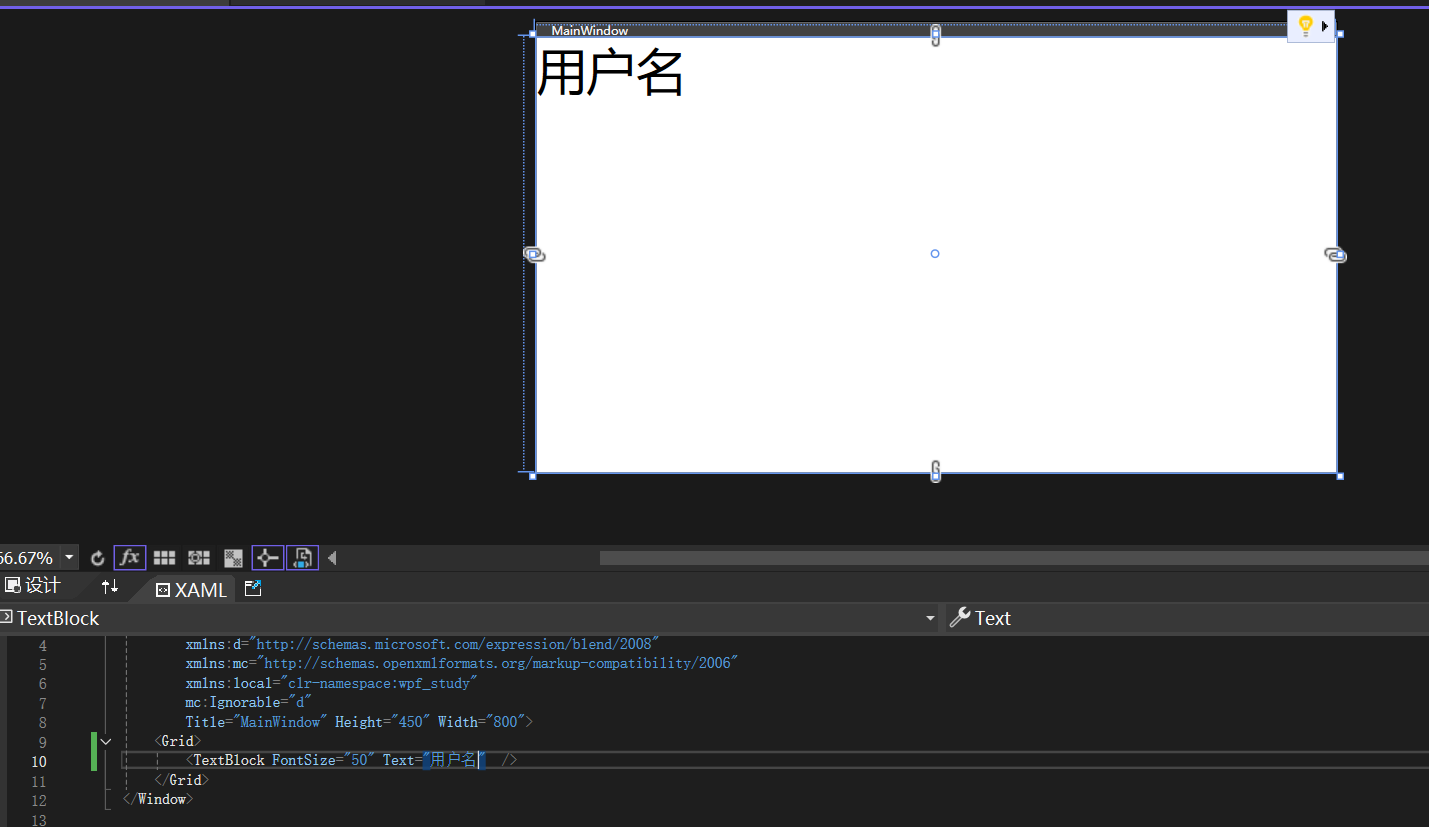Click the xmlns:d blend namespace URL

click(x=454, y=644)
